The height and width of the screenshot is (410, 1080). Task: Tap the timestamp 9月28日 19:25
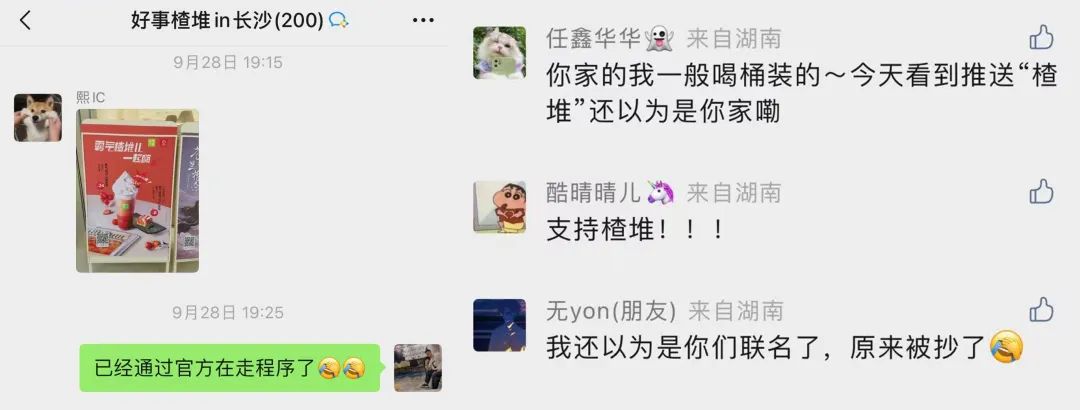click(x=228, y=313)
